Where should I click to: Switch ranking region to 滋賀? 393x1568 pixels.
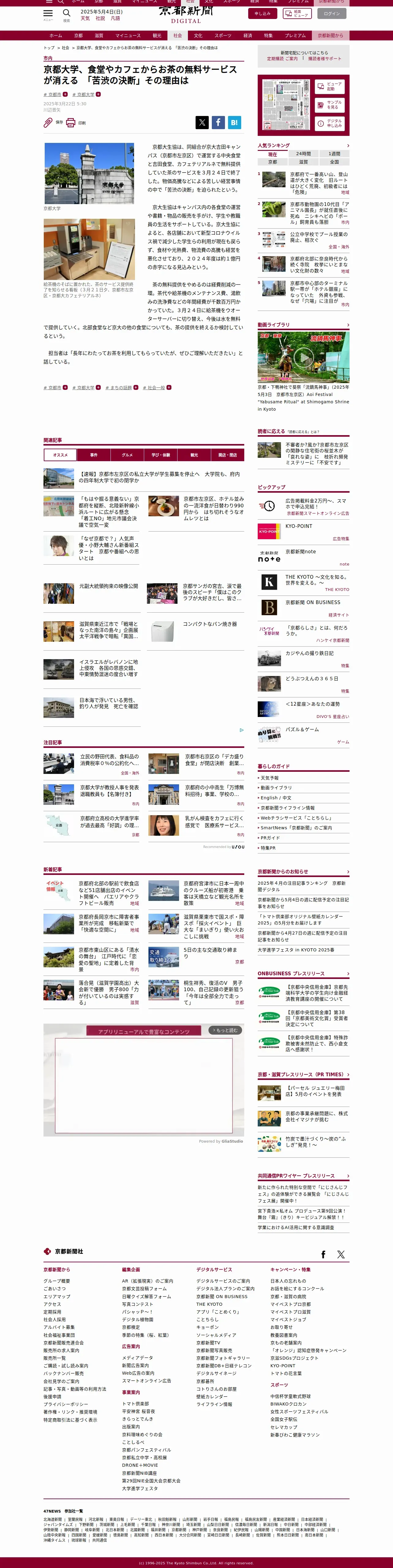click(304, 162)
